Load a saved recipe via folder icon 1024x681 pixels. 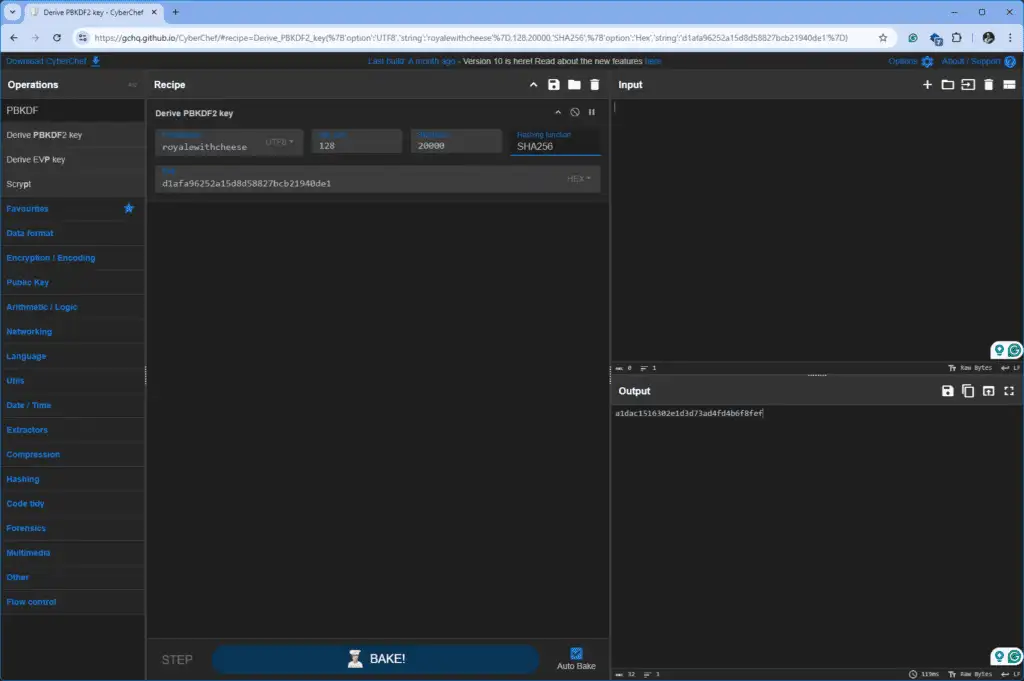574,84
